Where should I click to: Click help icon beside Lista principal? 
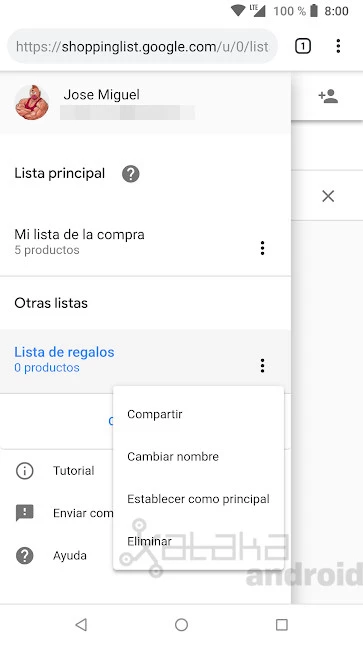click(131, 174)
